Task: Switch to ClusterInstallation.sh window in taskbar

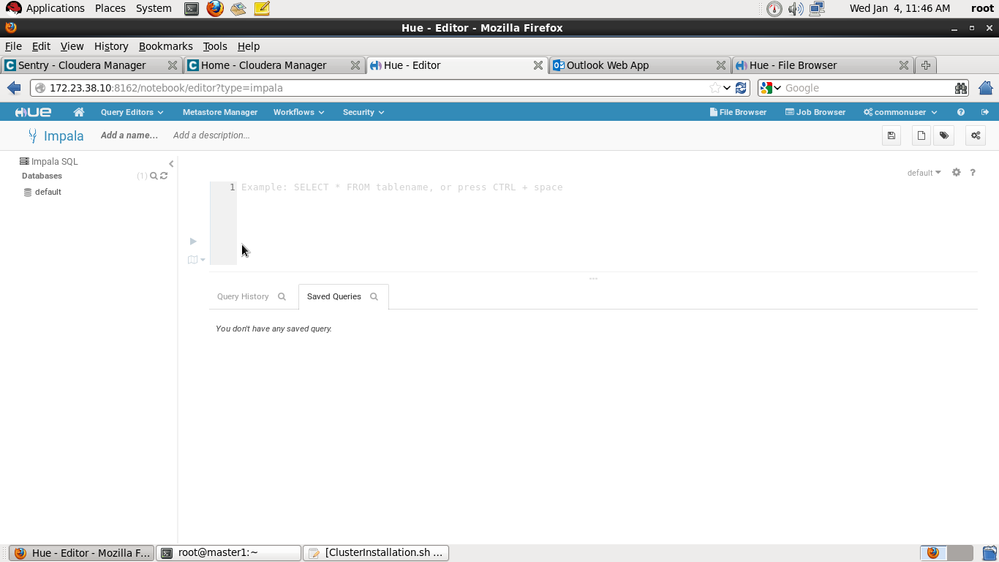Action: point(376,553)
